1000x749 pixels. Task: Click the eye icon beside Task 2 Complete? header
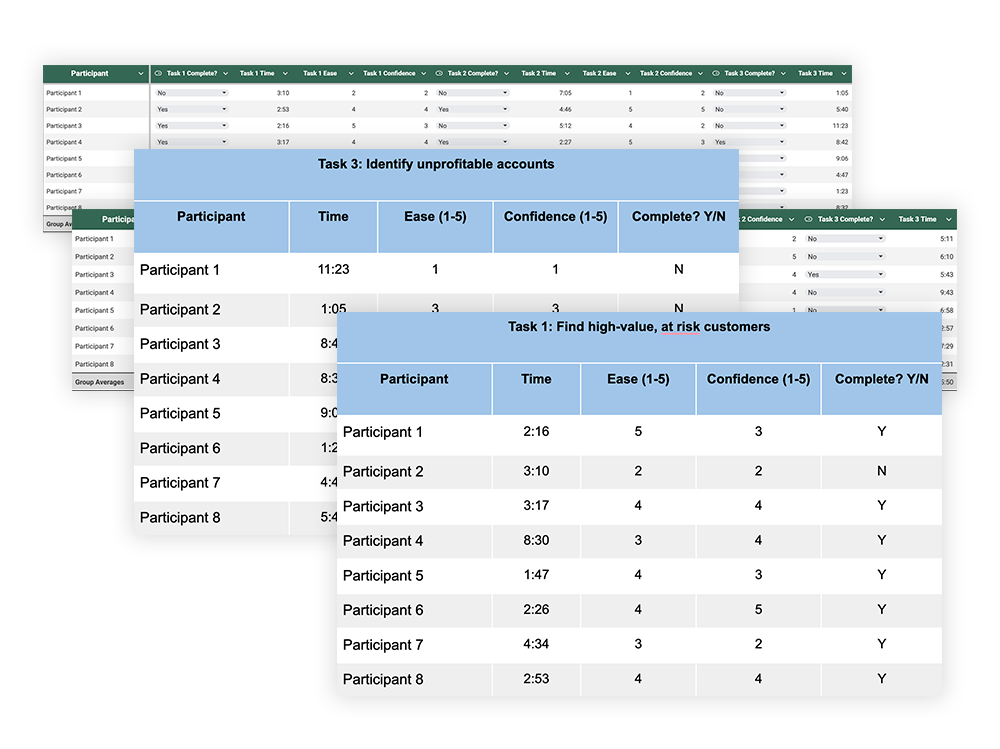click(x=439, y=73)
